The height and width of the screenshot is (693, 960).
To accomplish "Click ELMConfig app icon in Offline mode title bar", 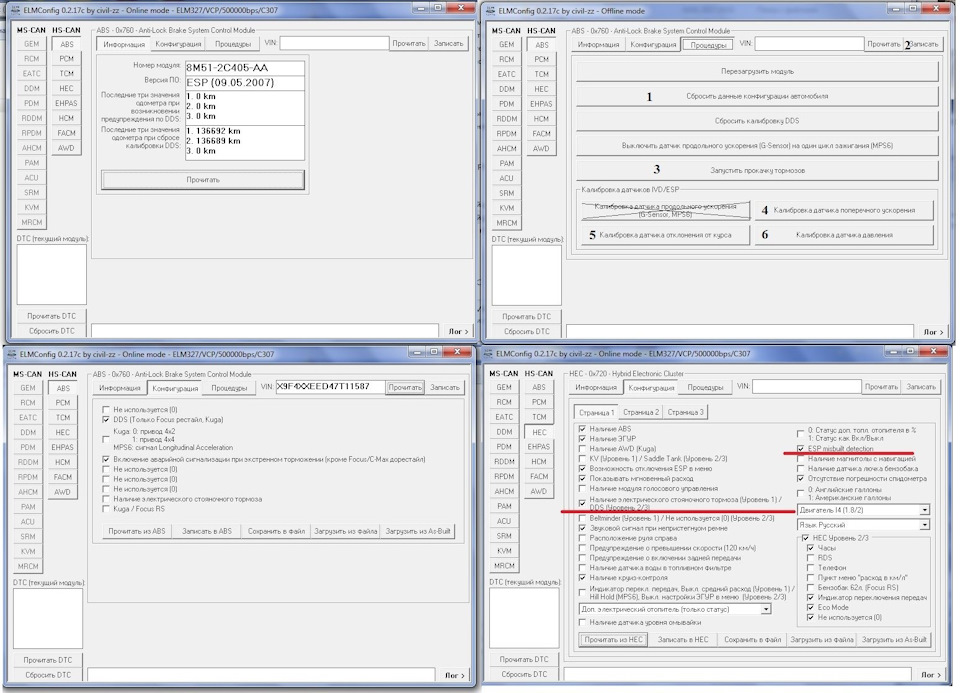I will [x=489, y=10].
